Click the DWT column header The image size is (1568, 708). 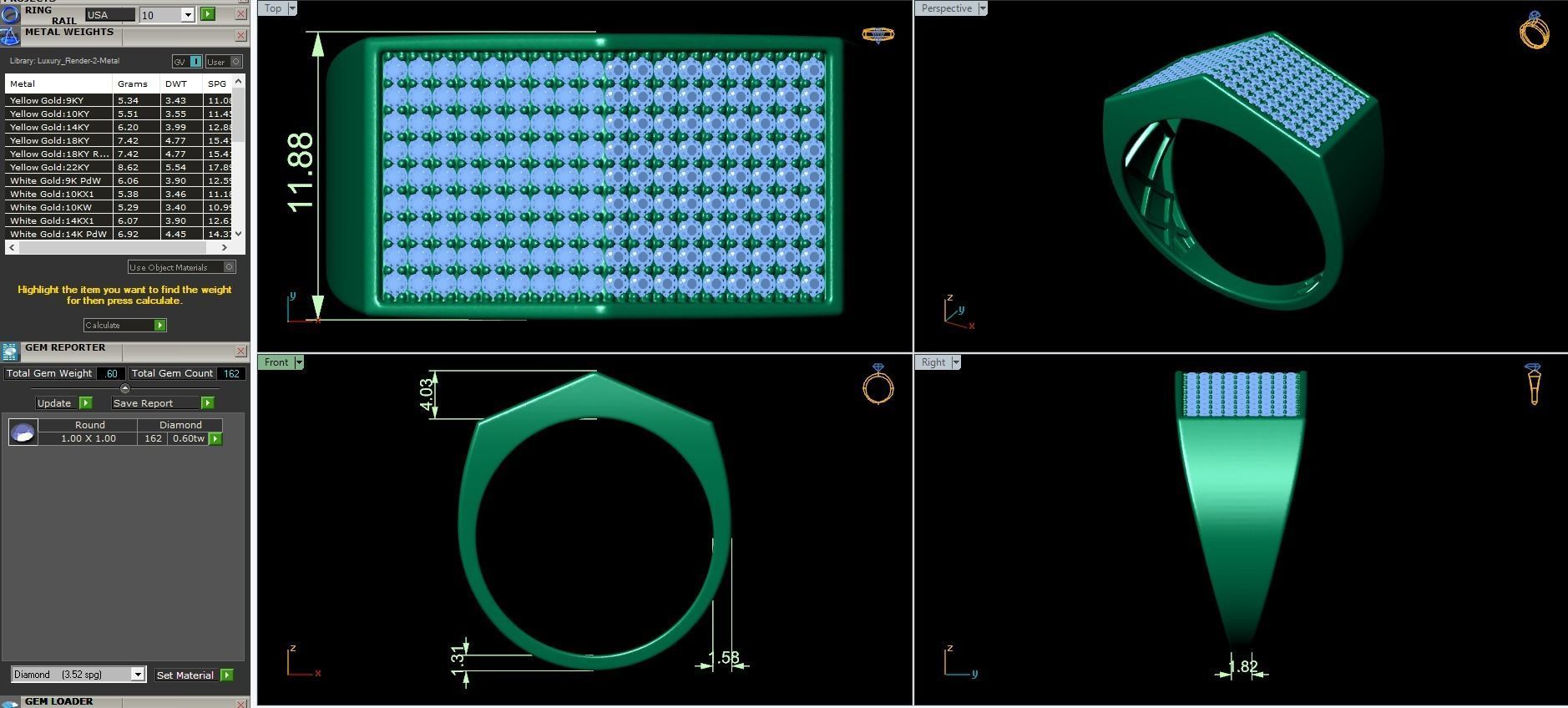coord(180,83)
